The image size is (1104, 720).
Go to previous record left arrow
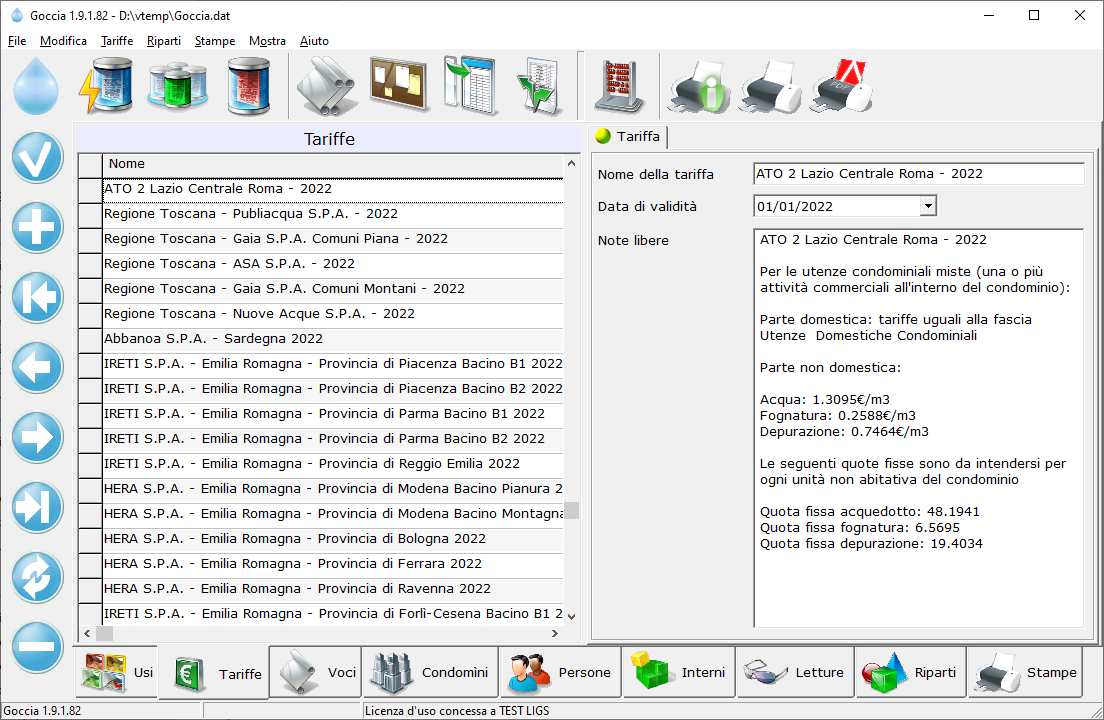click(x=37, y=367)
